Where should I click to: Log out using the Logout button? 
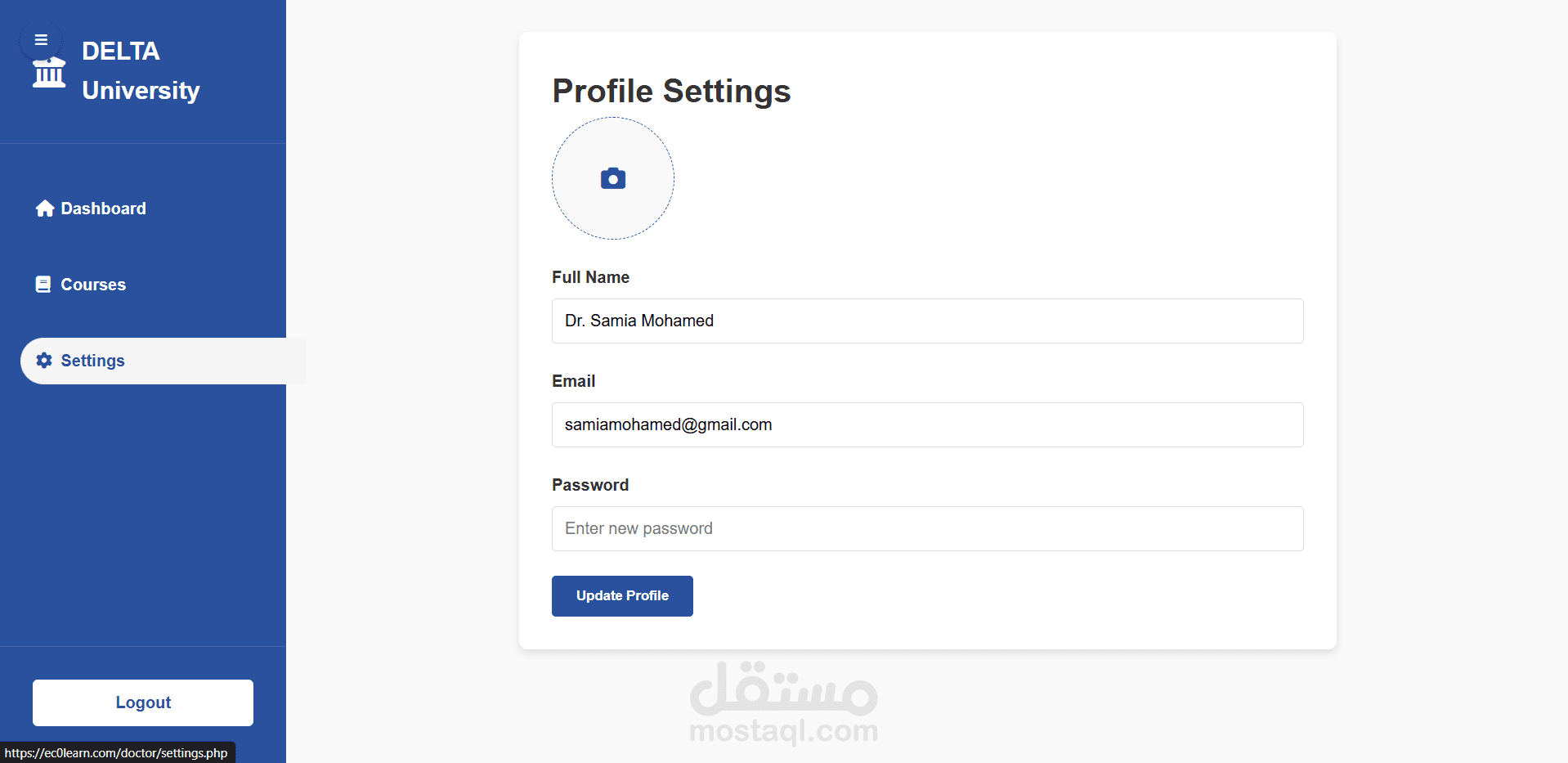click(143, 702)
